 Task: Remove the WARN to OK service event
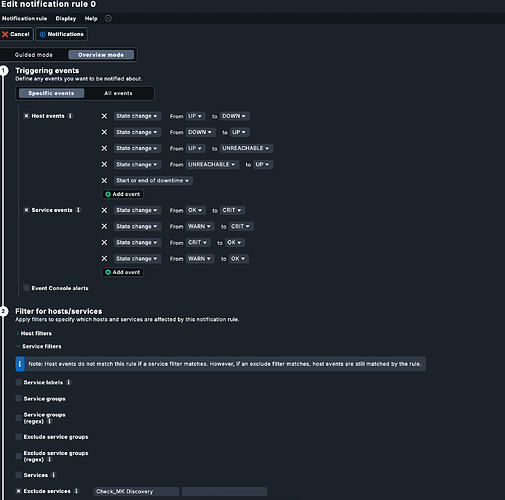click(x=104, y=258)
